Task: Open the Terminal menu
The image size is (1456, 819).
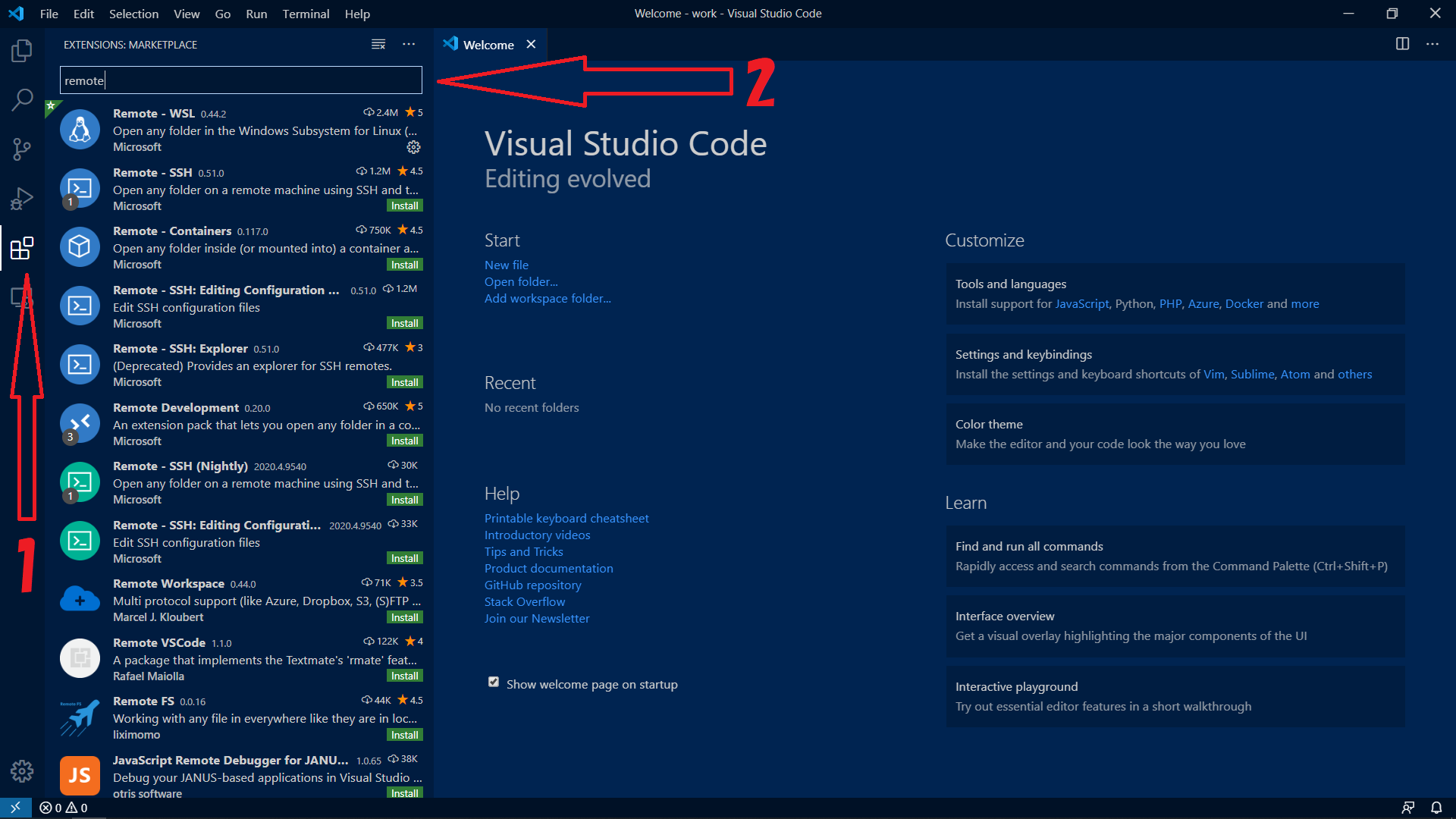Action: 306,14
